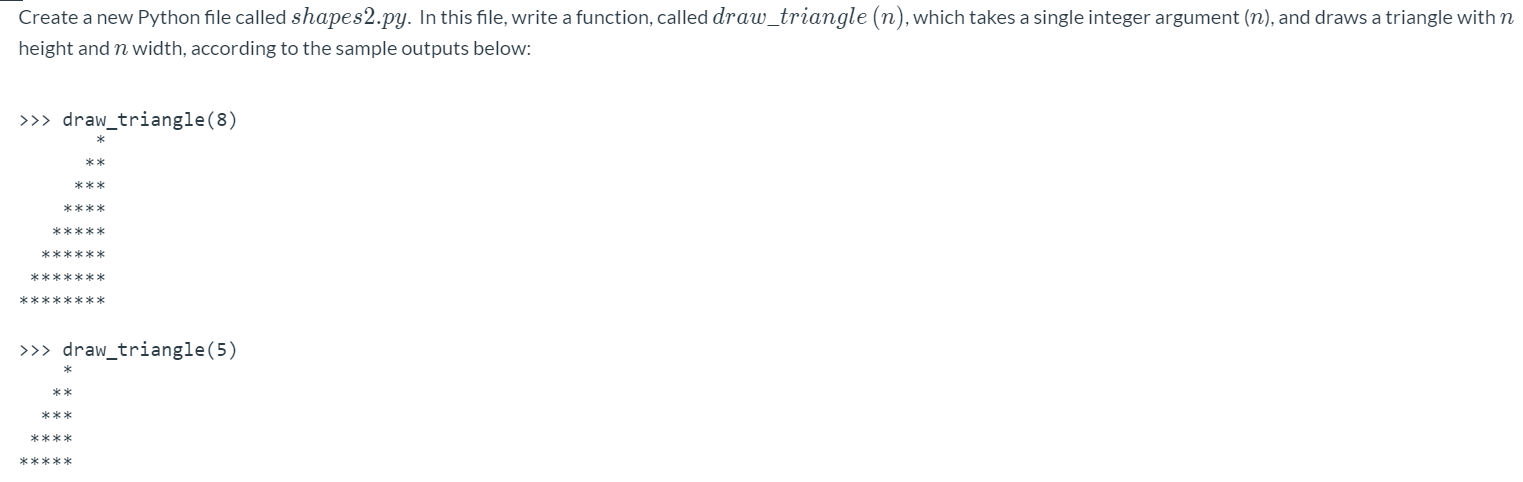The width and height of the screenshot is (1523, 482).
Task: Click the >>> prompt before draw_triangle(5)
Action: tap(36, 351)
